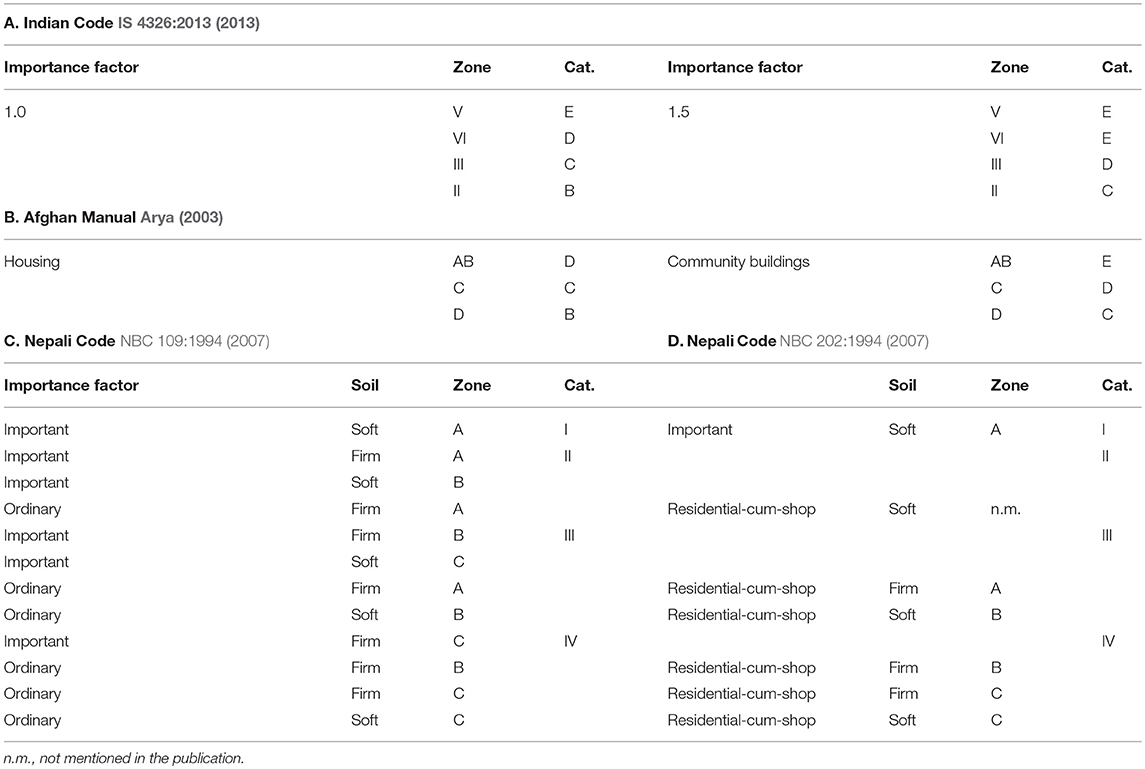Open the IS 4326:2013 (2013) reference link

coord(188,23)
